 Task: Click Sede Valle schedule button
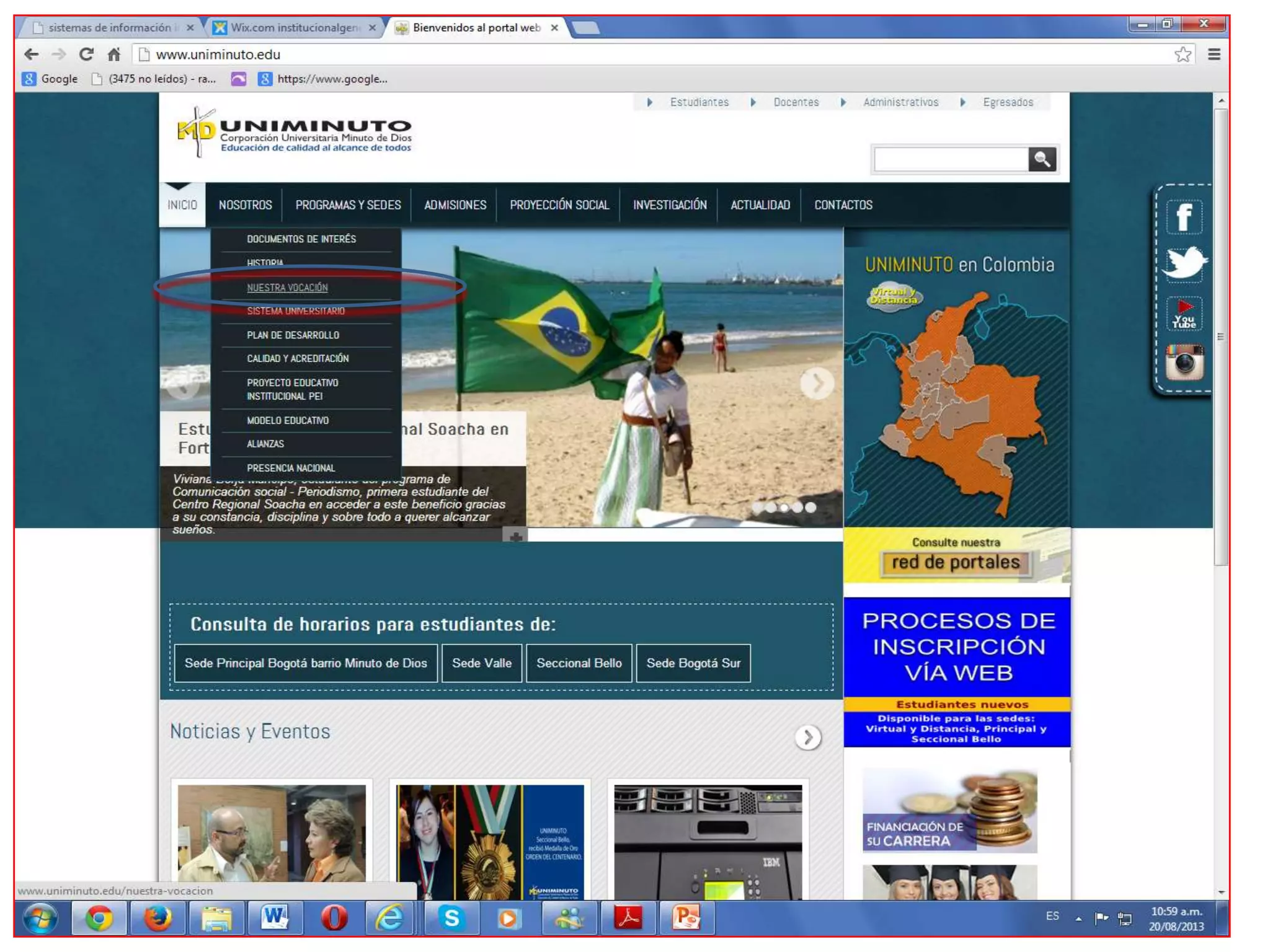tap(481, 663)
